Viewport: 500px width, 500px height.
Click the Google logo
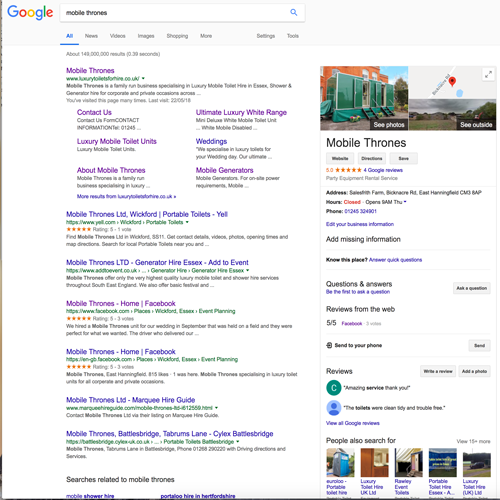click(30, 12)
